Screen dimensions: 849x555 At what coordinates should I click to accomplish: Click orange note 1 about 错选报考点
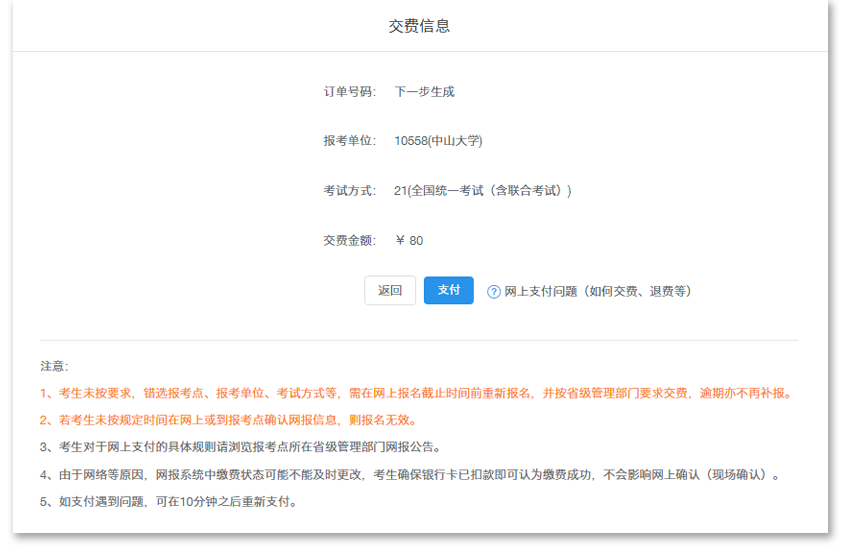click(x=416, y=394)
